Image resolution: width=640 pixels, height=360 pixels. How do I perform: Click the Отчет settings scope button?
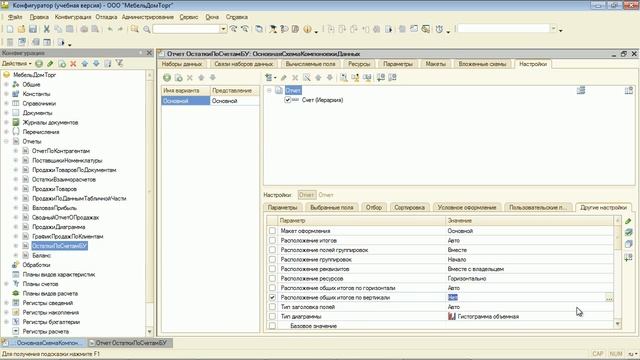pos(307,195)
